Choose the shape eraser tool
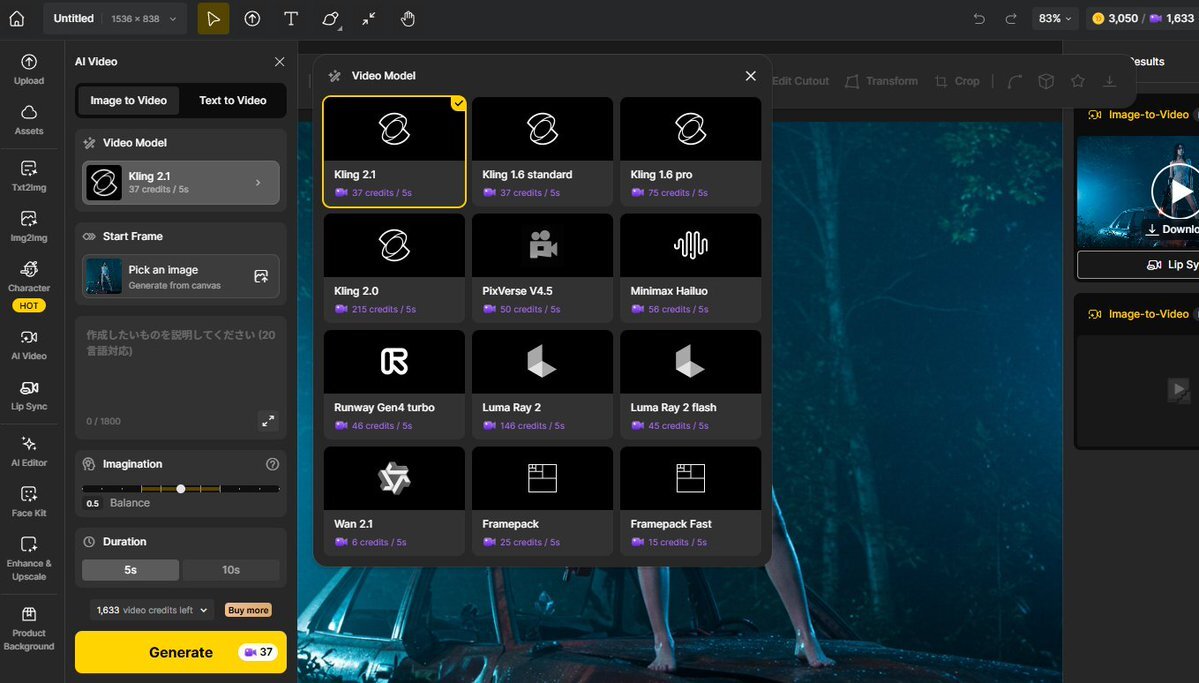 click(x=330, y=18)
